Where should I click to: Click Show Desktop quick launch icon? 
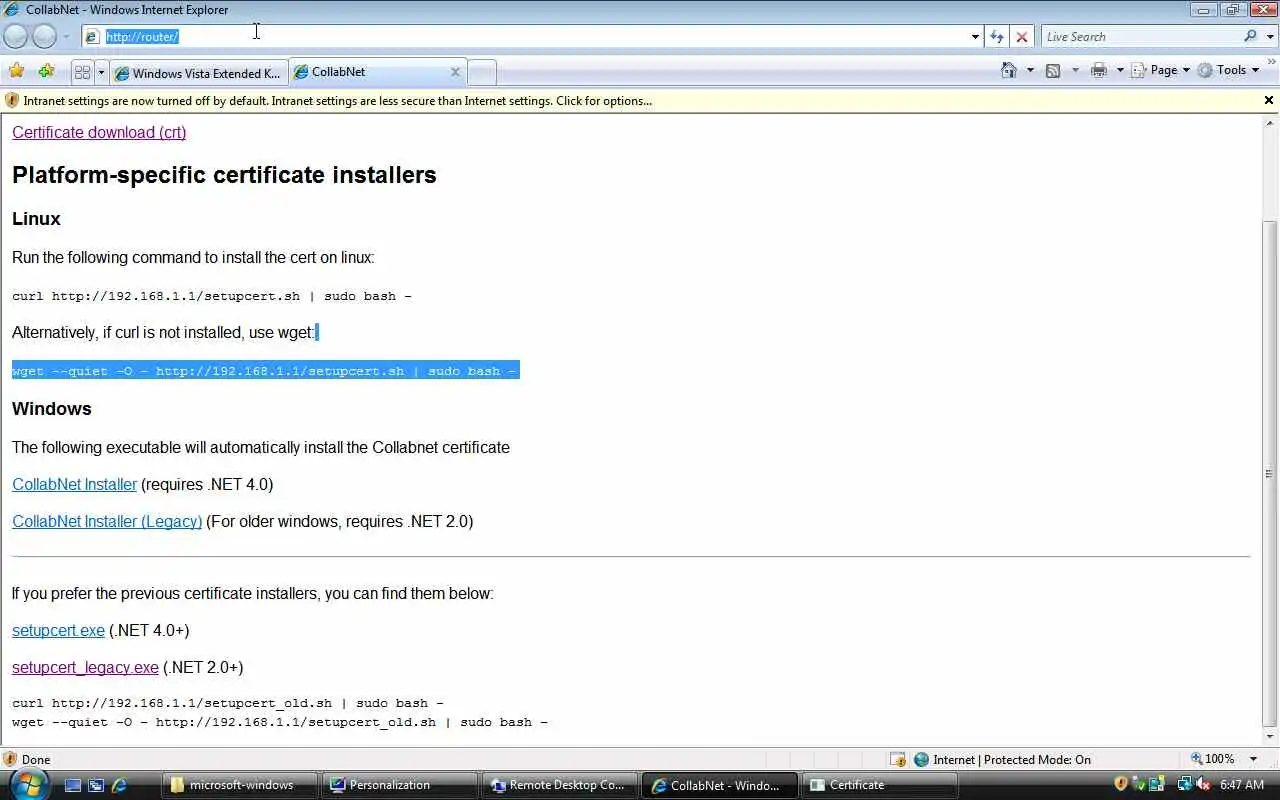(x=72, y=785)
